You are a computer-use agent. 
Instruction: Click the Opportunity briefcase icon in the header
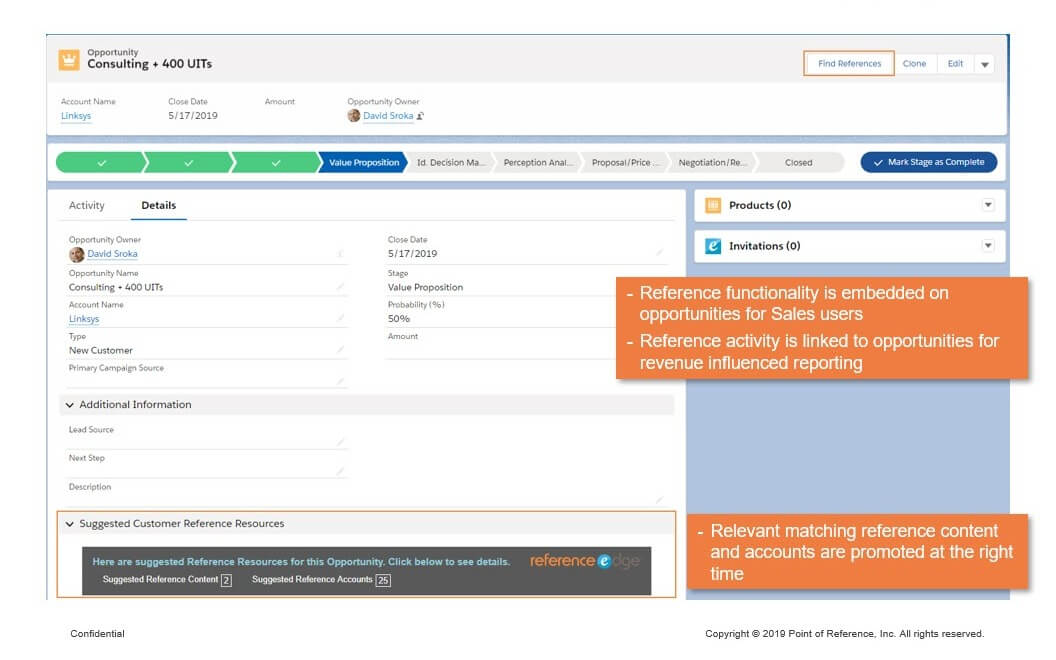[67, 60]
